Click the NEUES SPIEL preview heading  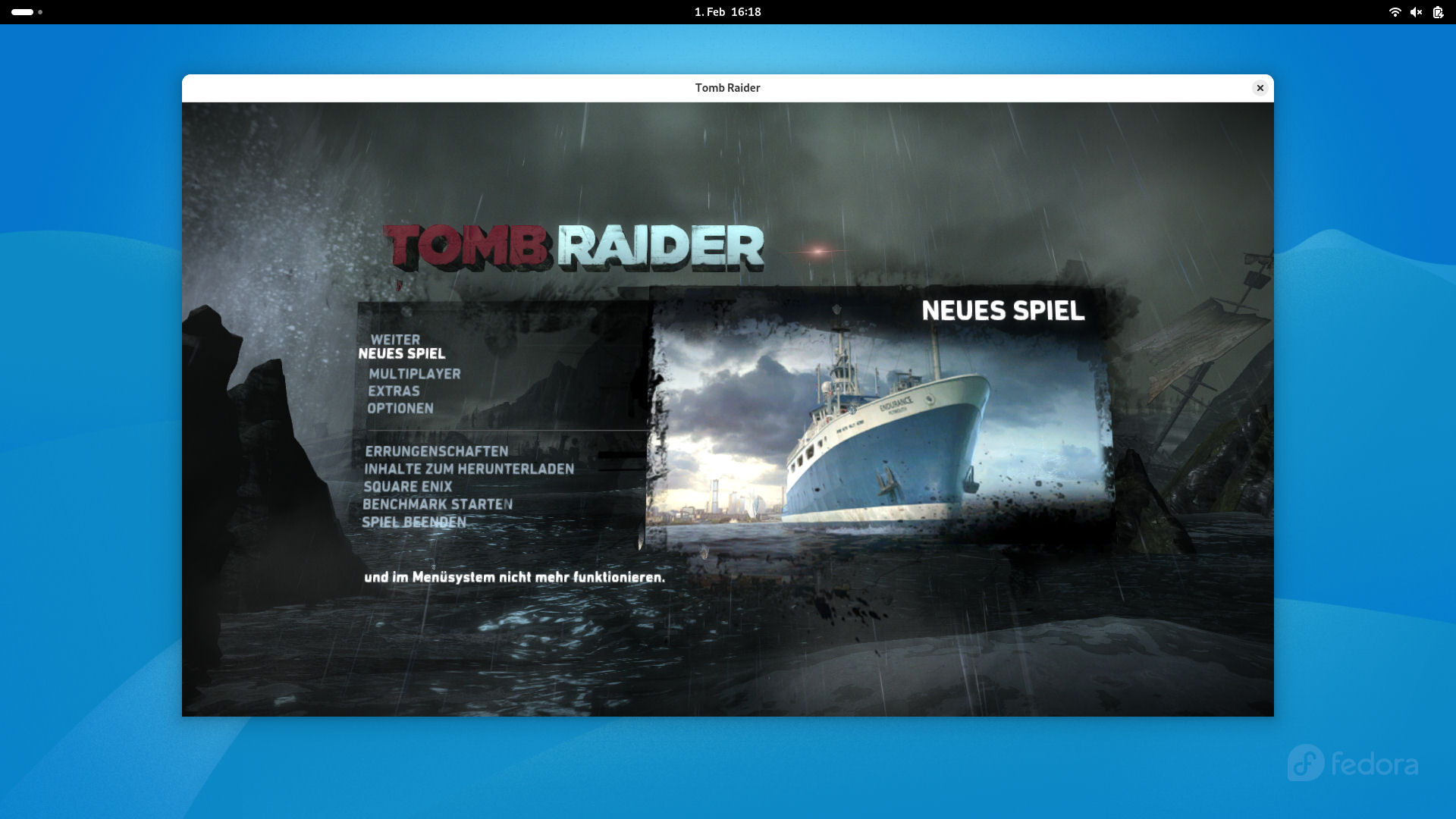(x=1003, y=311)
